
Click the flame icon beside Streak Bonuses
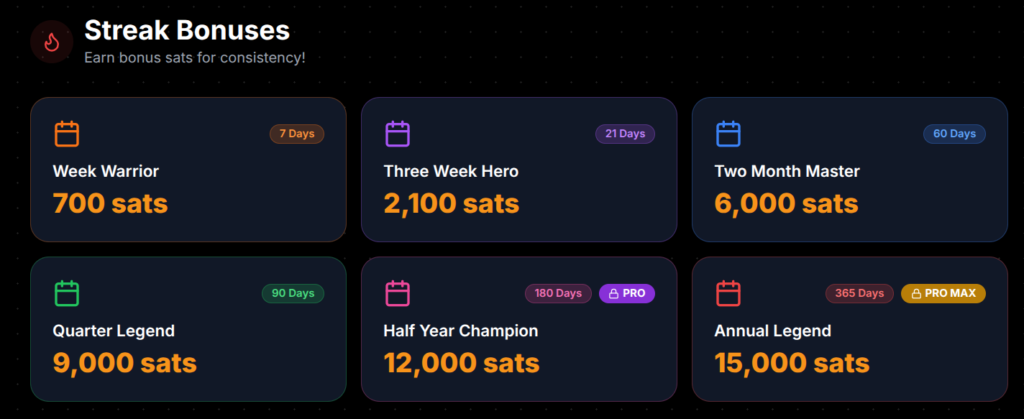[51, 41]
